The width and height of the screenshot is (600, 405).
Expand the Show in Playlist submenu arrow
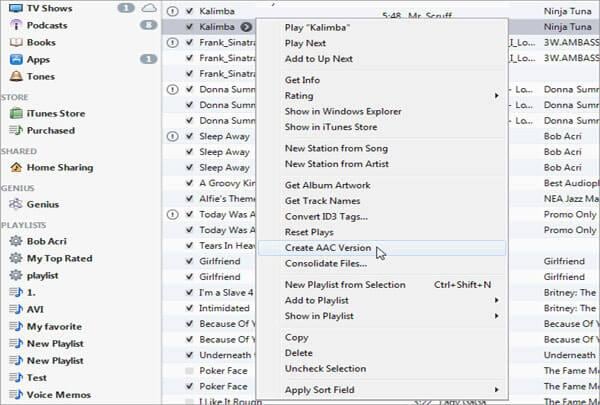[x=496, y=316]
